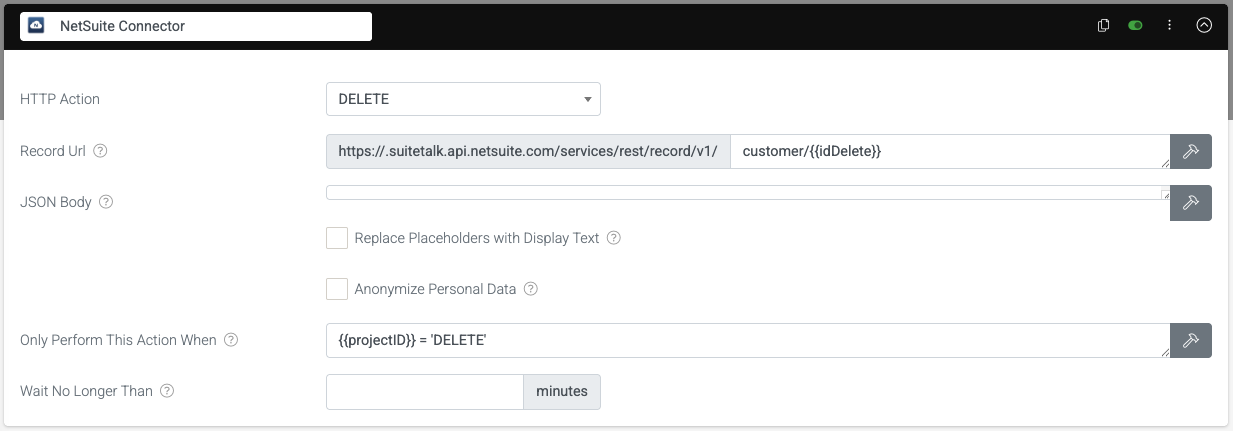
Task: Toggle the green enable switch in header
Action: click(1135, 26)
